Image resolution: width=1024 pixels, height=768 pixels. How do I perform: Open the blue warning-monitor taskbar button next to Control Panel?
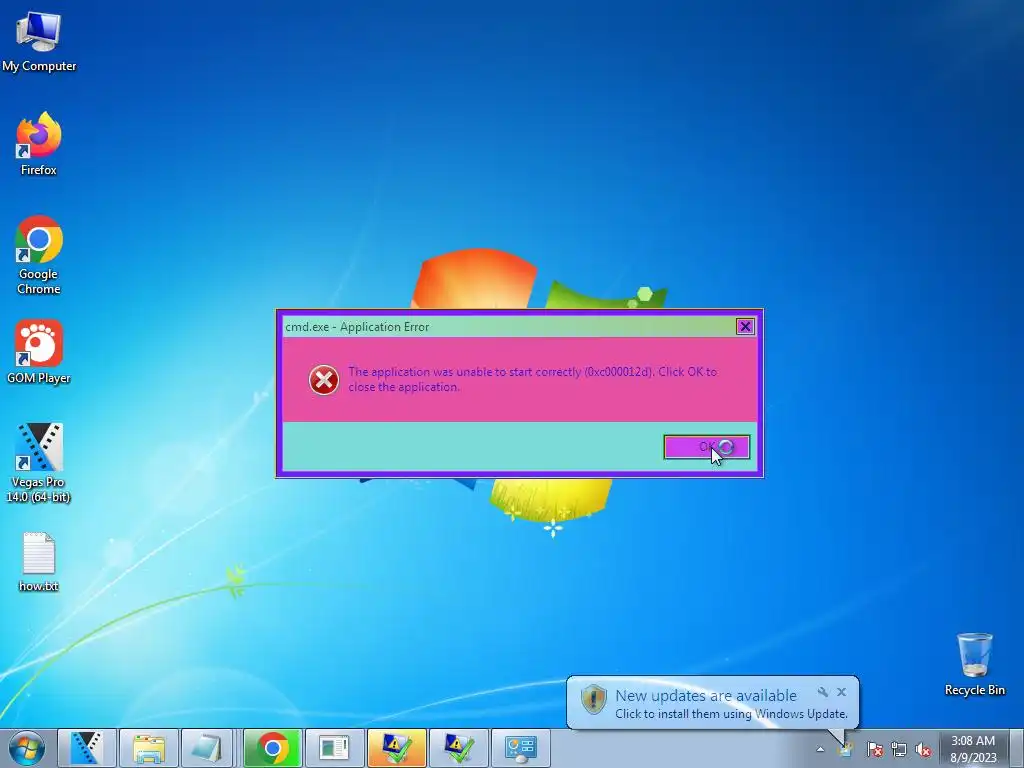pyautogui.click(x=458, y=748)
